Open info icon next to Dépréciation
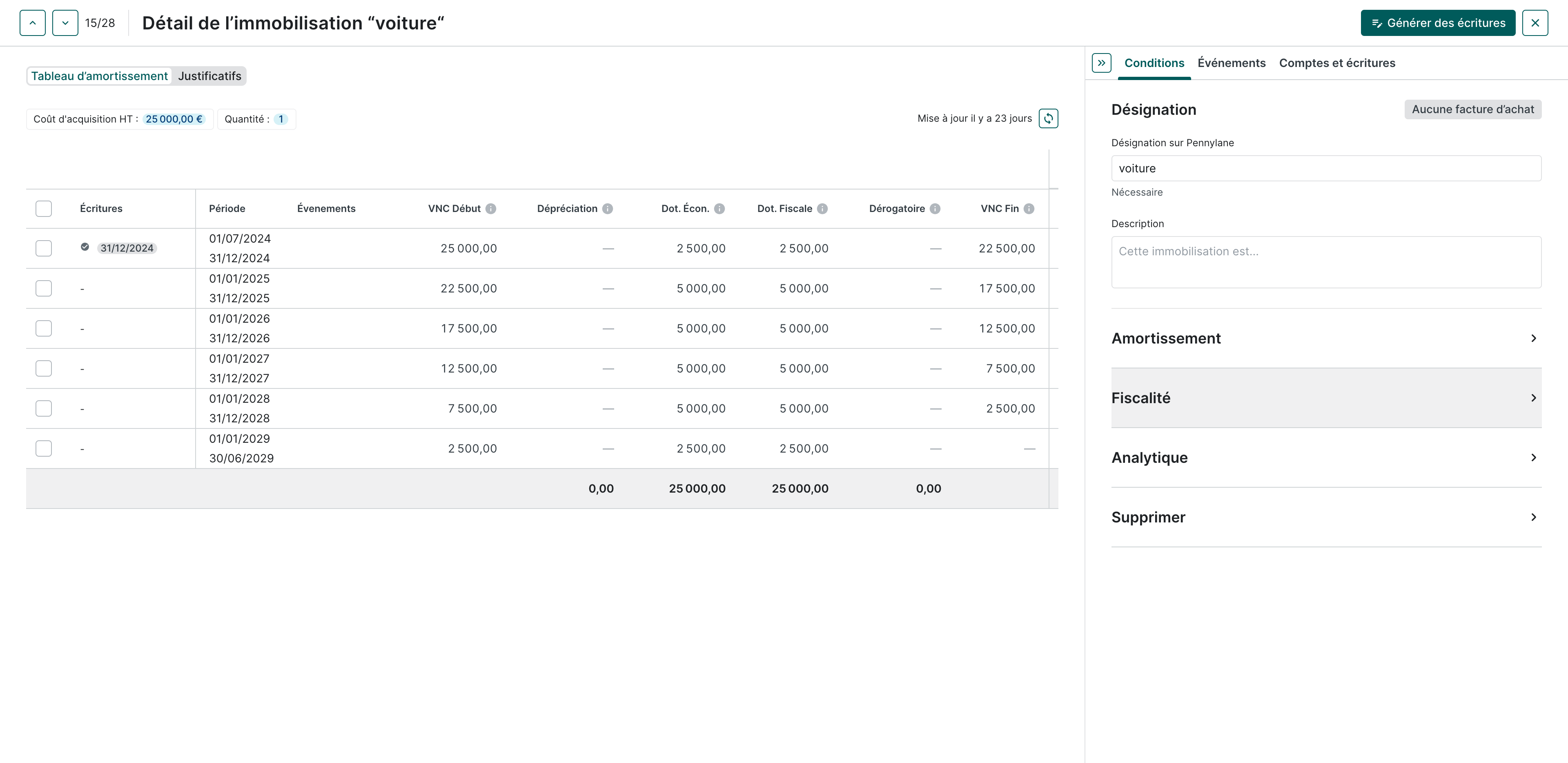This screenshot has width=1568, height=763. click(x=608, y=209)
